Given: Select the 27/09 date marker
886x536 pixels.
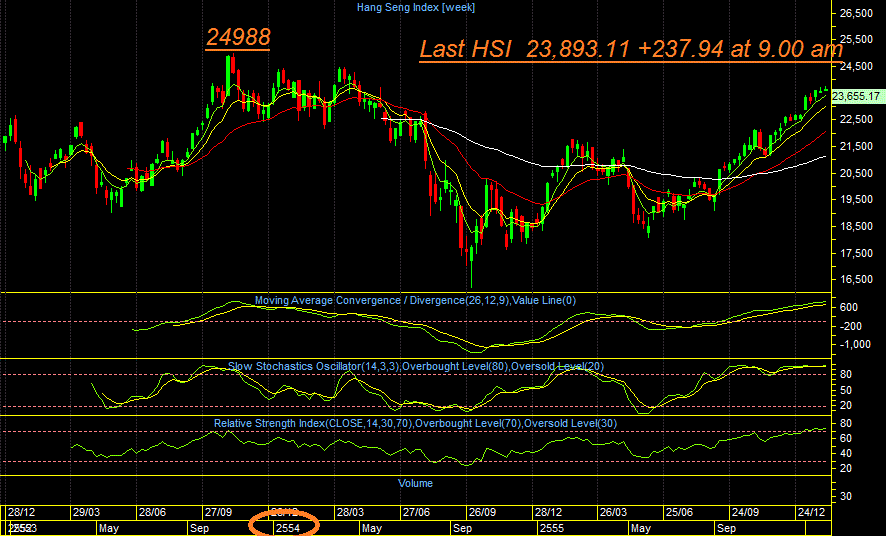Looking at the screenshot, I should coord(218,512).
